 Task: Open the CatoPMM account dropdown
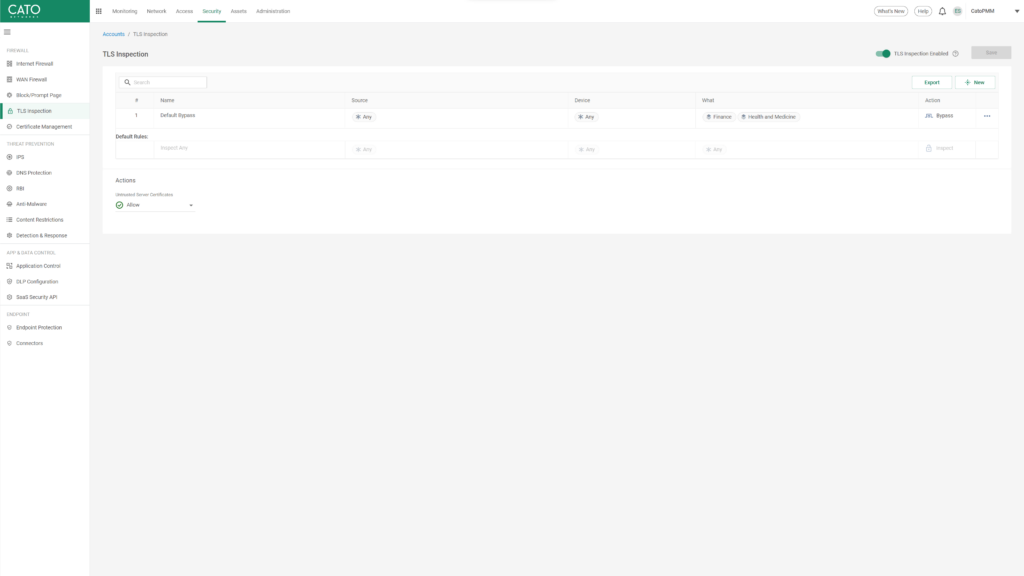tap(984, 11)
